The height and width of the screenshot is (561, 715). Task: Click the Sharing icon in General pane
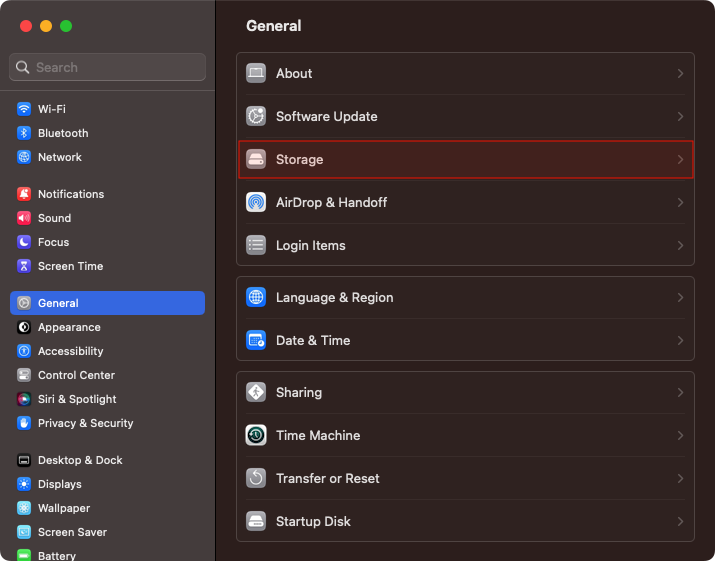(x=256, y=392)
